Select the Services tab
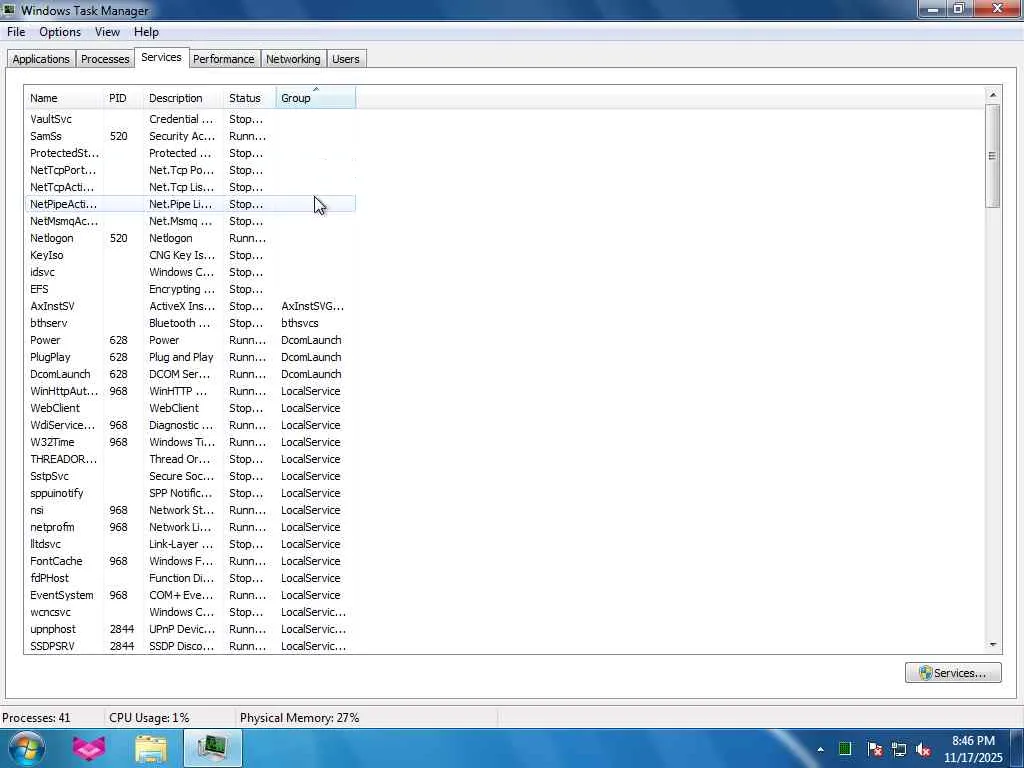Image resolution: width=1024 pixels, height=768 pixels. pos(161,57)
